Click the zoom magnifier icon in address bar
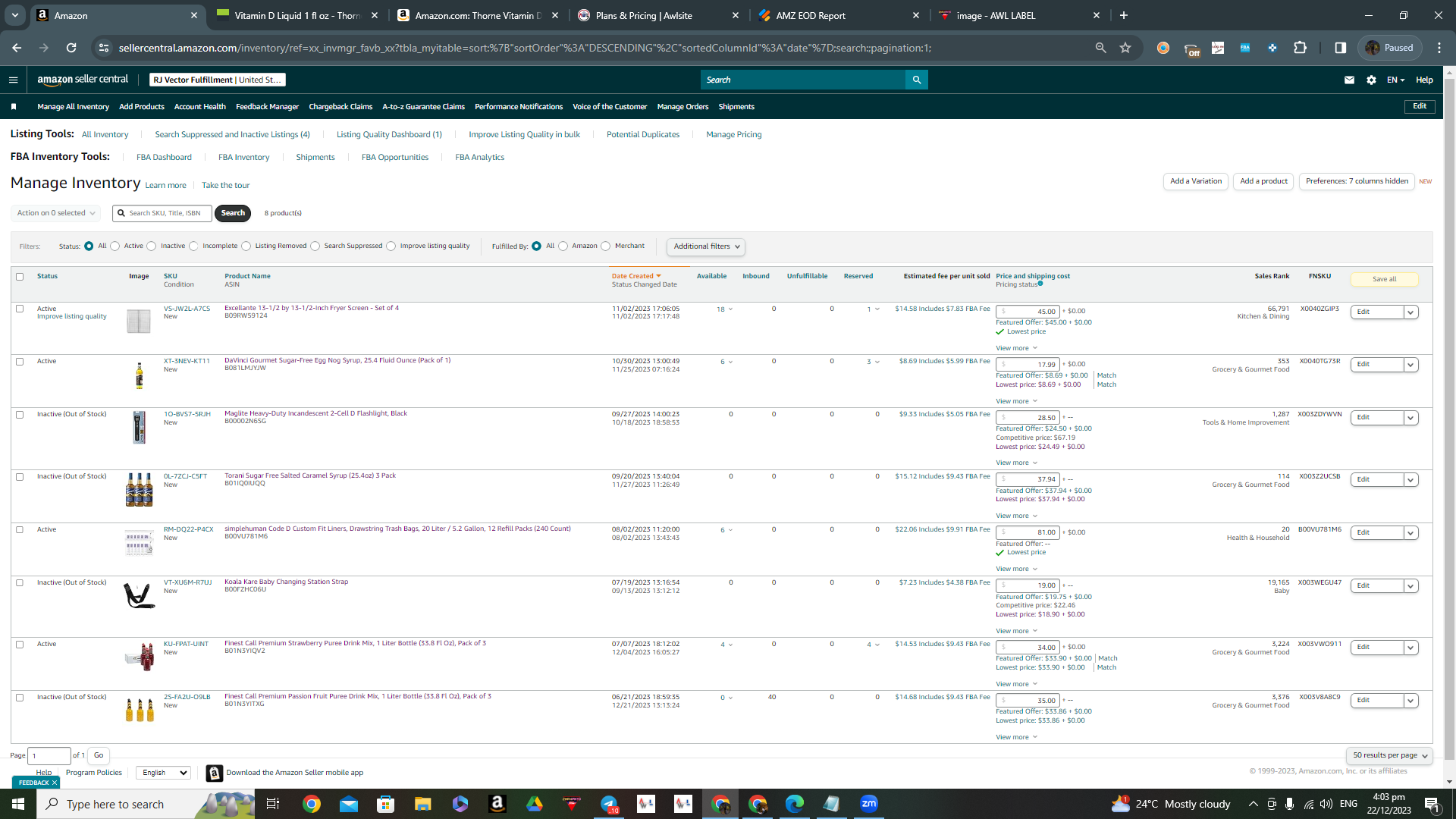Image resolution: width=1456 pixels, height=819 pixels. (1100, 48)
